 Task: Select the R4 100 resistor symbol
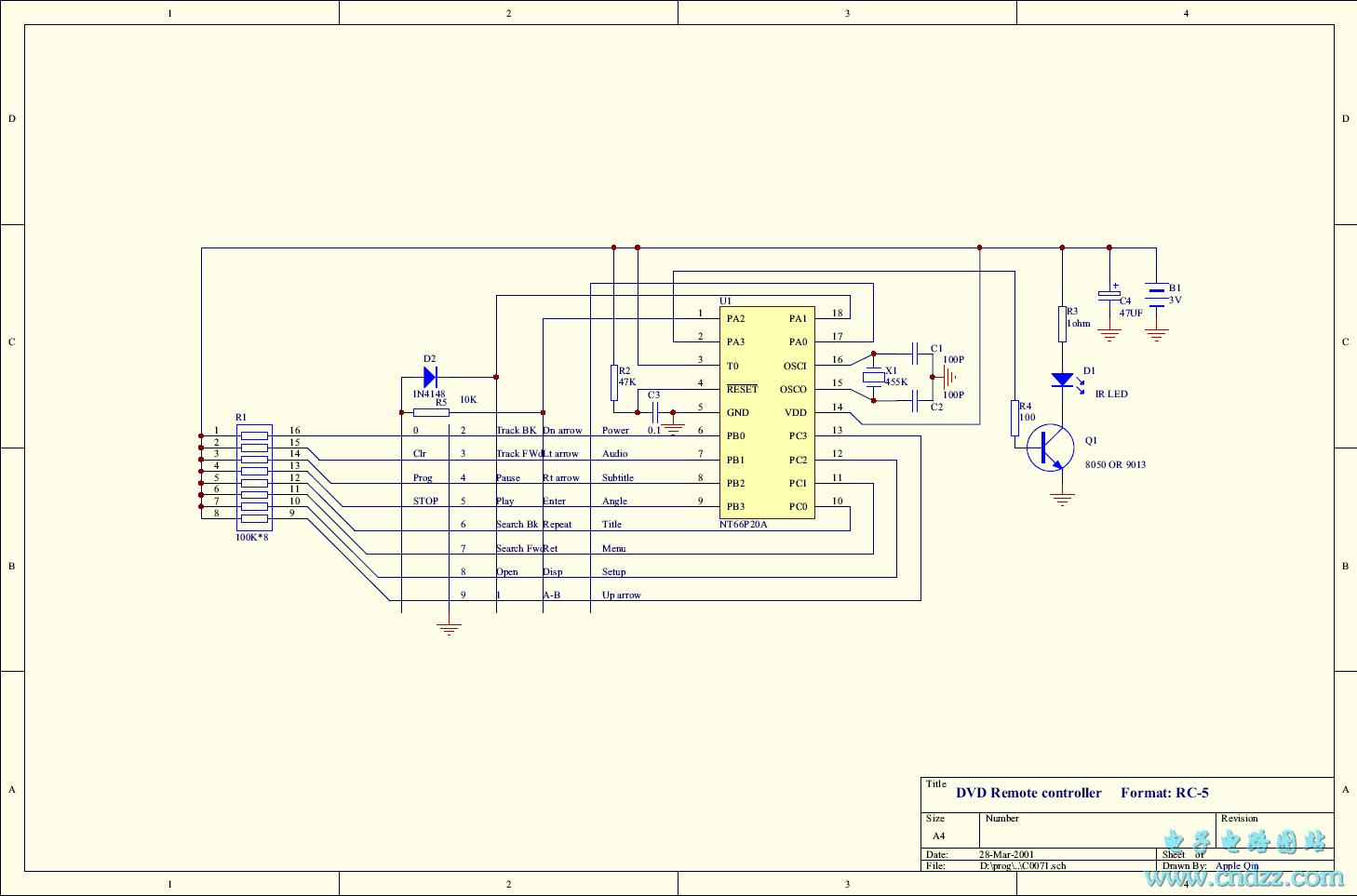pyautogui.click(x=1014, y=418)
